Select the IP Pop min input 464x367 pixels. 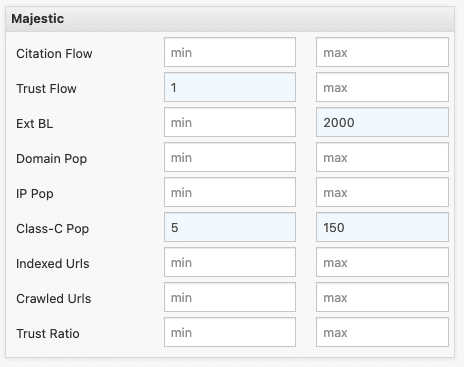[230, 192]
